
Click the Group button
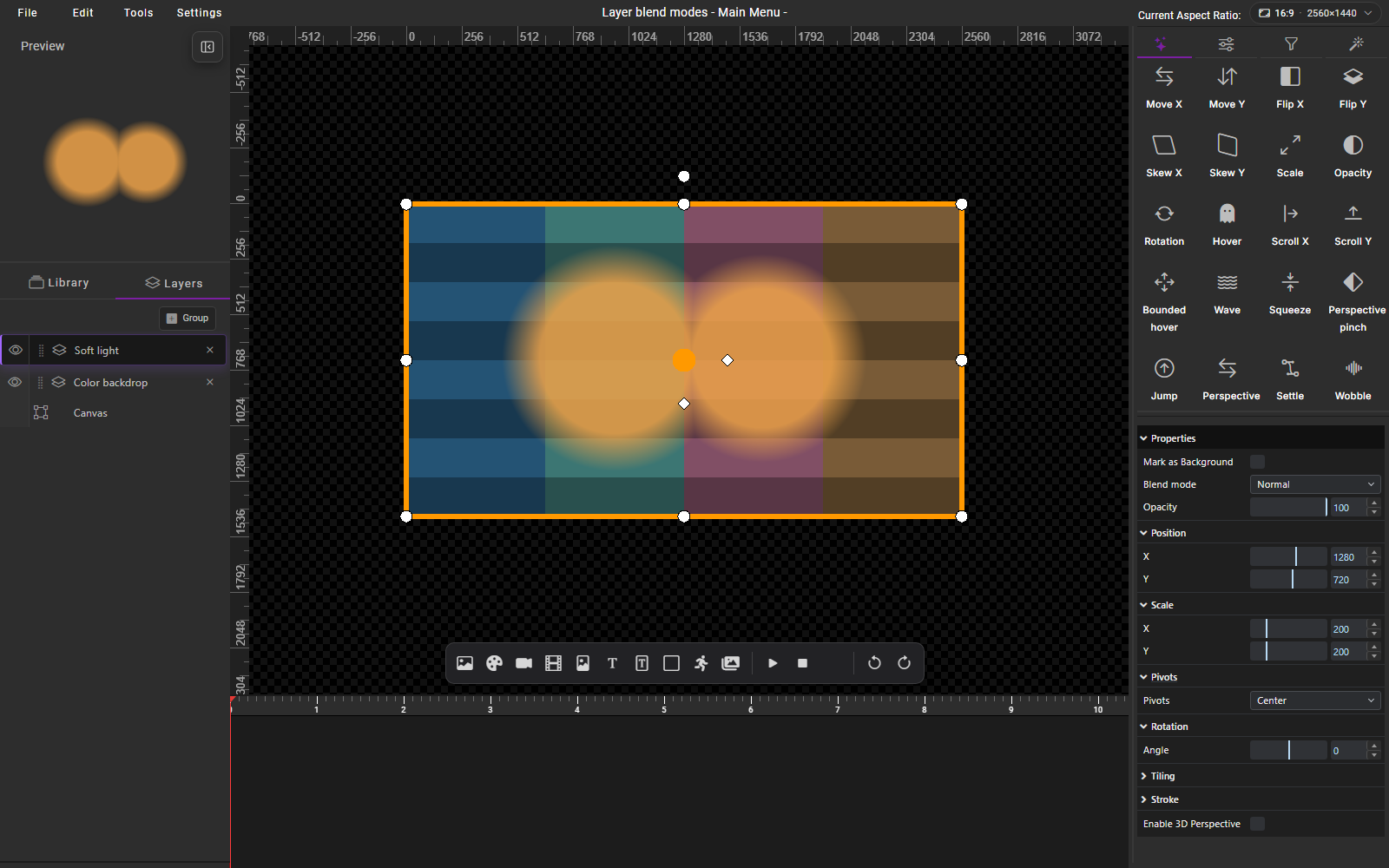(x=188, y=318)
